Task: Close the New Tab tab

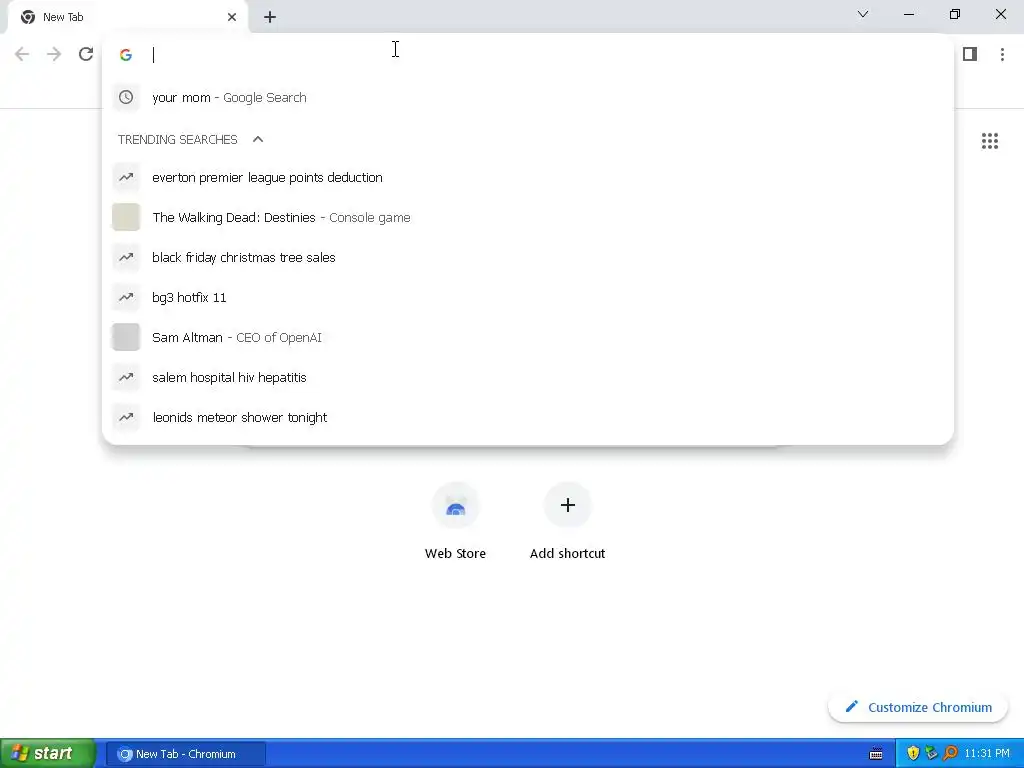Action: point(232,17)
